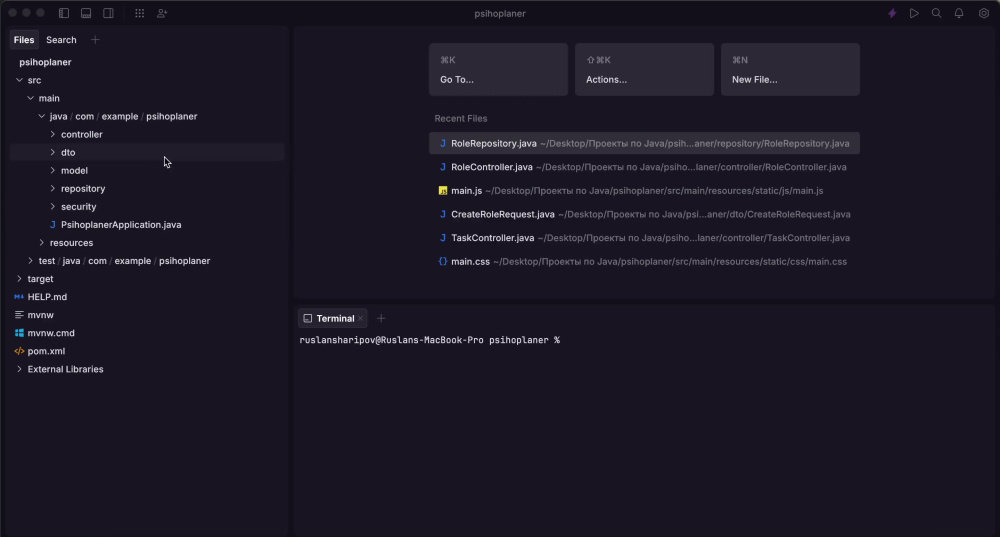This screenshot has width=1000, height=537.
Task: Click the Run triangle icon
Action: tap(914, 13)
